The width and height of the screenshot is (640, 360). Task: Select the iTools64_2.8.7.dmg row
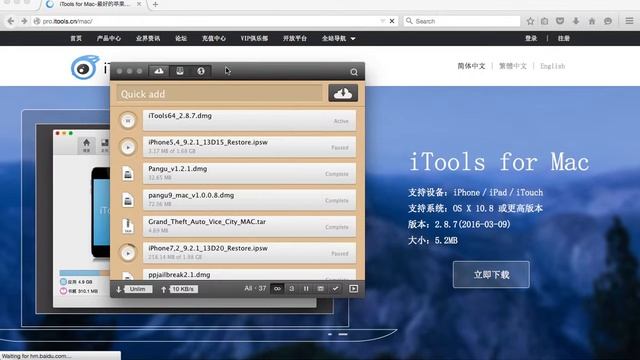249,120
